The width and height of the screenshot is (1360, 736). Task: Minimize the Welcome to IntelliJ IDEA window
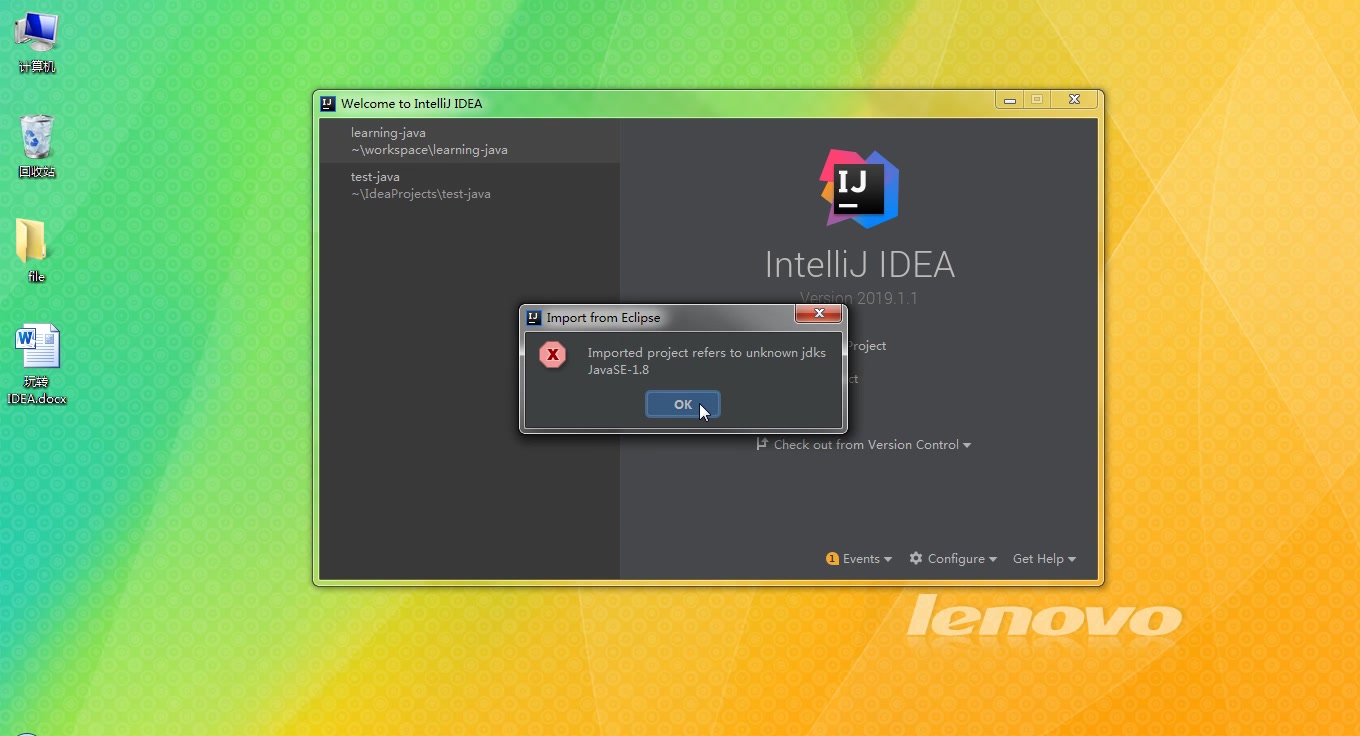click(x=1010, y=99)
